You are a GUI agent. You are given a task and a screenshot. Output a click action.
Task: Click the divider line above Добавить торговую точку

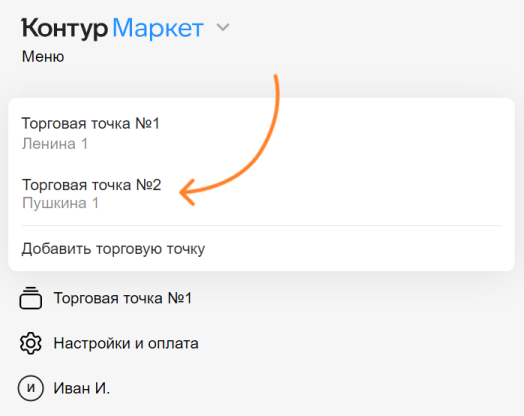(x=261, y=226)
